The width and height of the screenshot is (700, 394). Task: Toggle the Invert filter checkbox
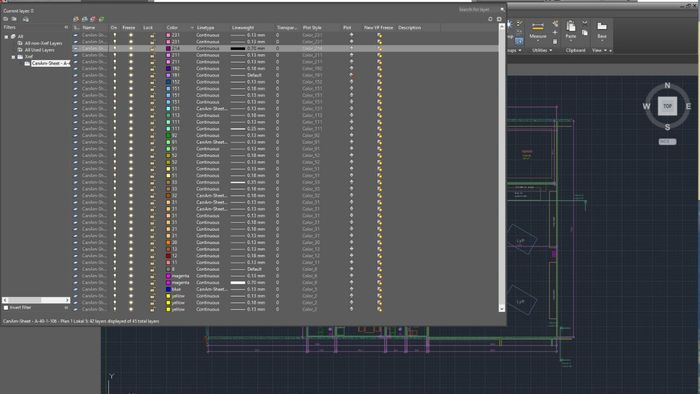[6, 307]
